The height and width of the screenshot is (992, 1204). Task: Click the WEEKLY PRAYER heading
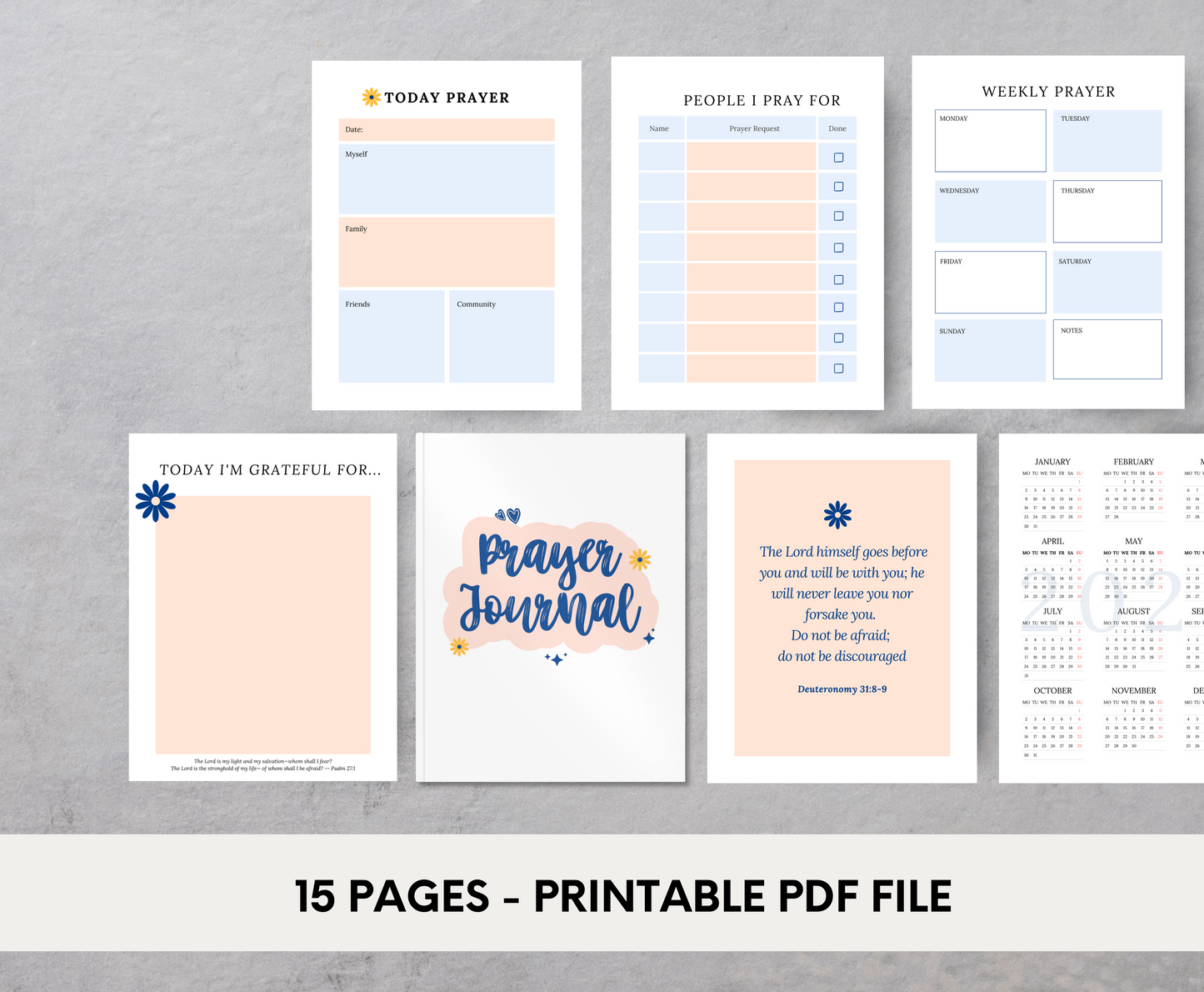(1048, 92)
